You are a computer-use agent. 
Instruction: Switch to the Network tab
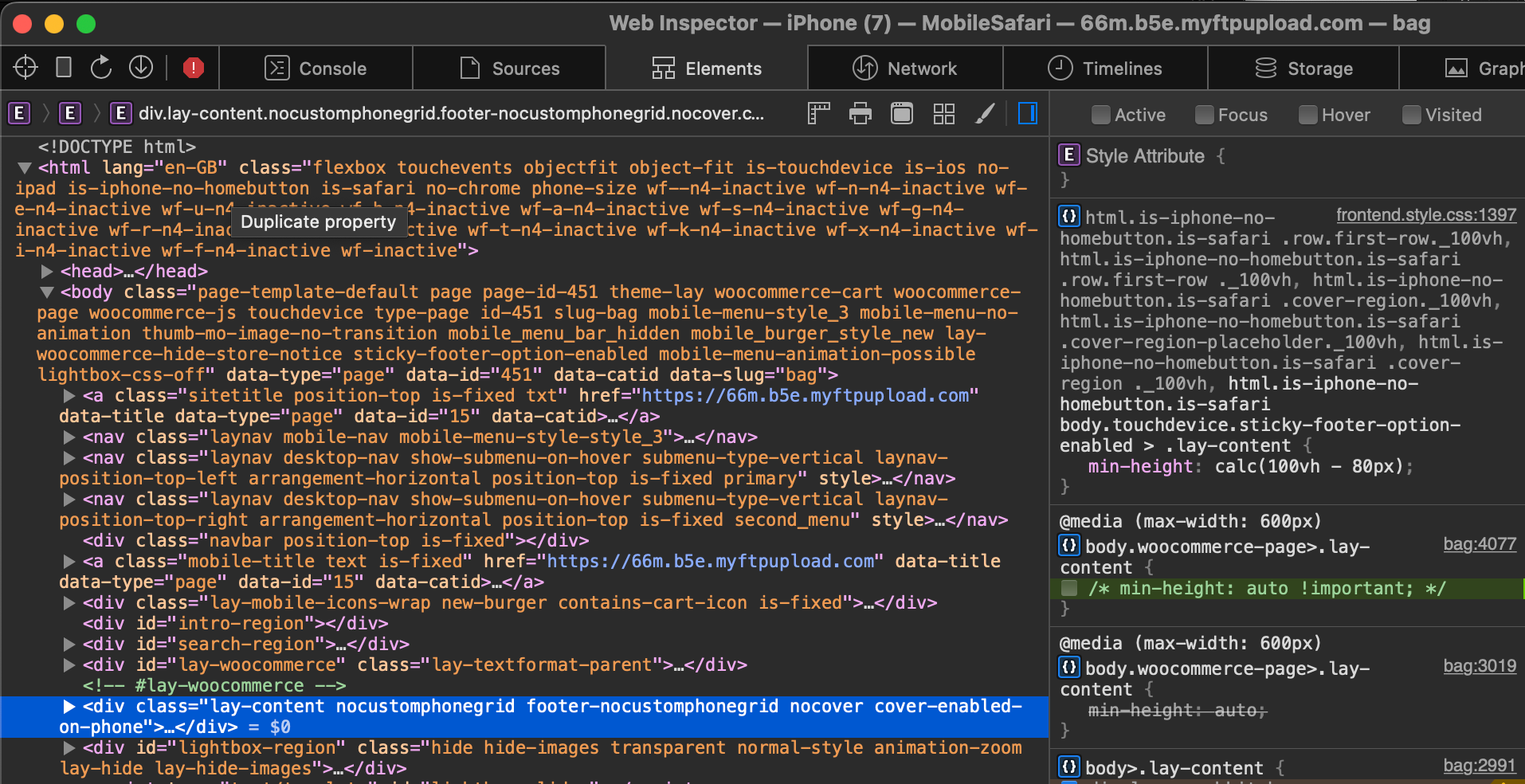tap(904, 68)
